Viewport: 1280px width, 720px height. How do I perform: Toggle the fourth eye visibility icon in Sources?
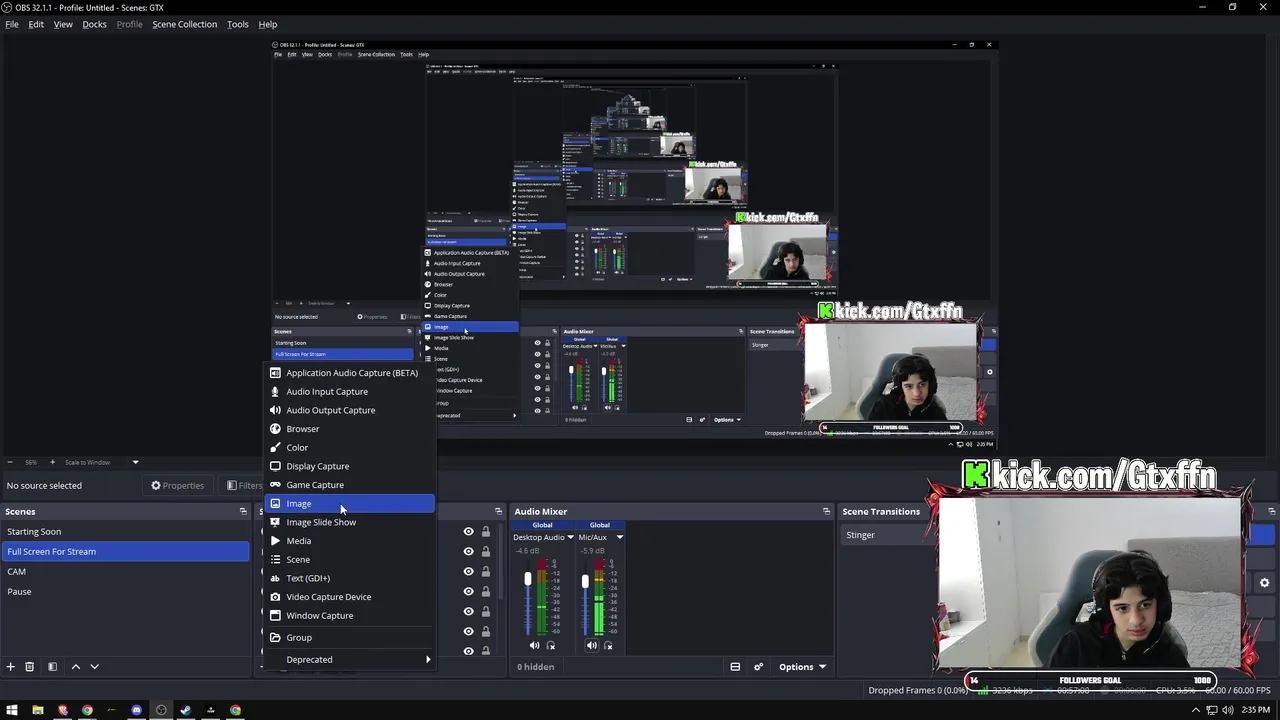(468, 591)
